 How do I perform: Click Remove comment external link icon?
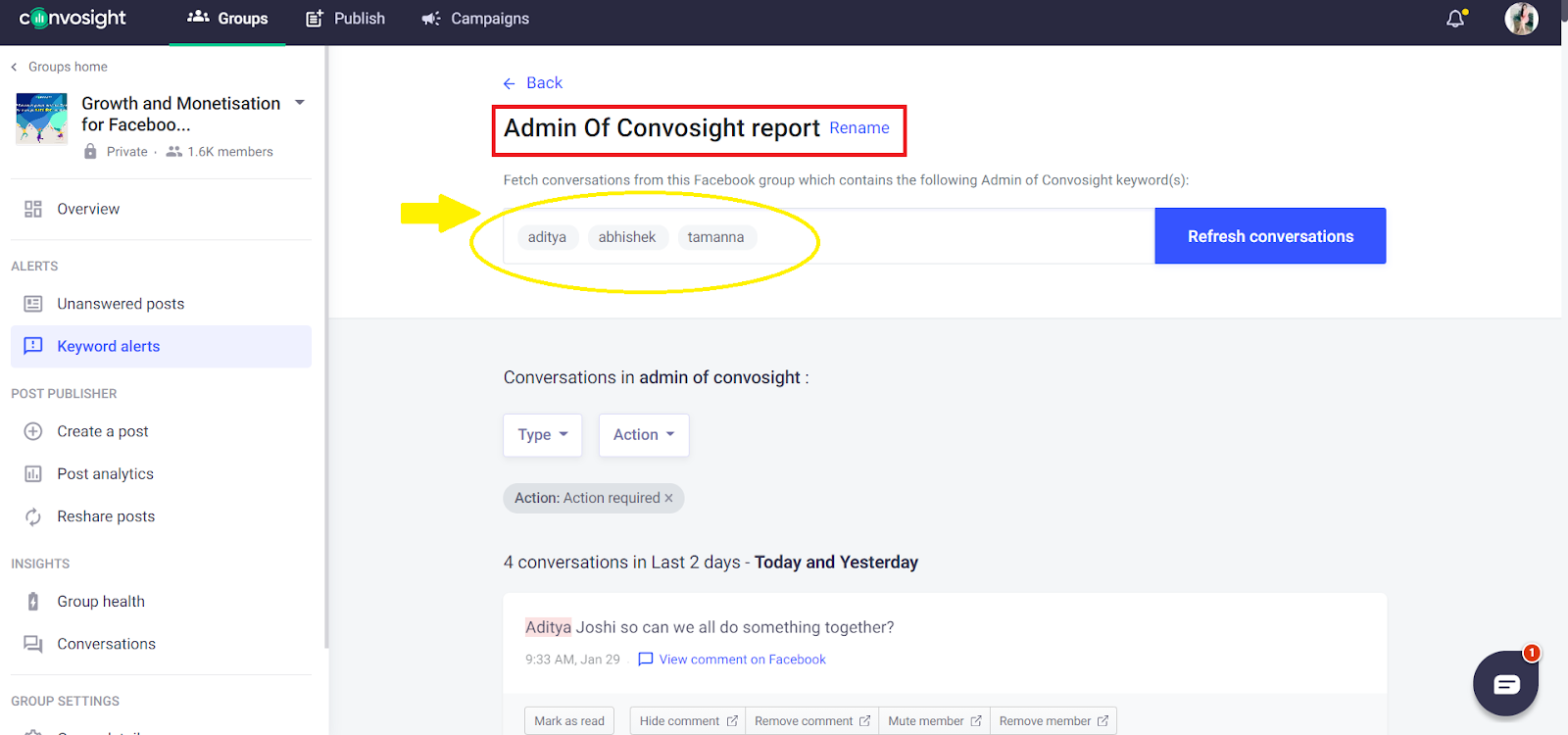point(864,721)
